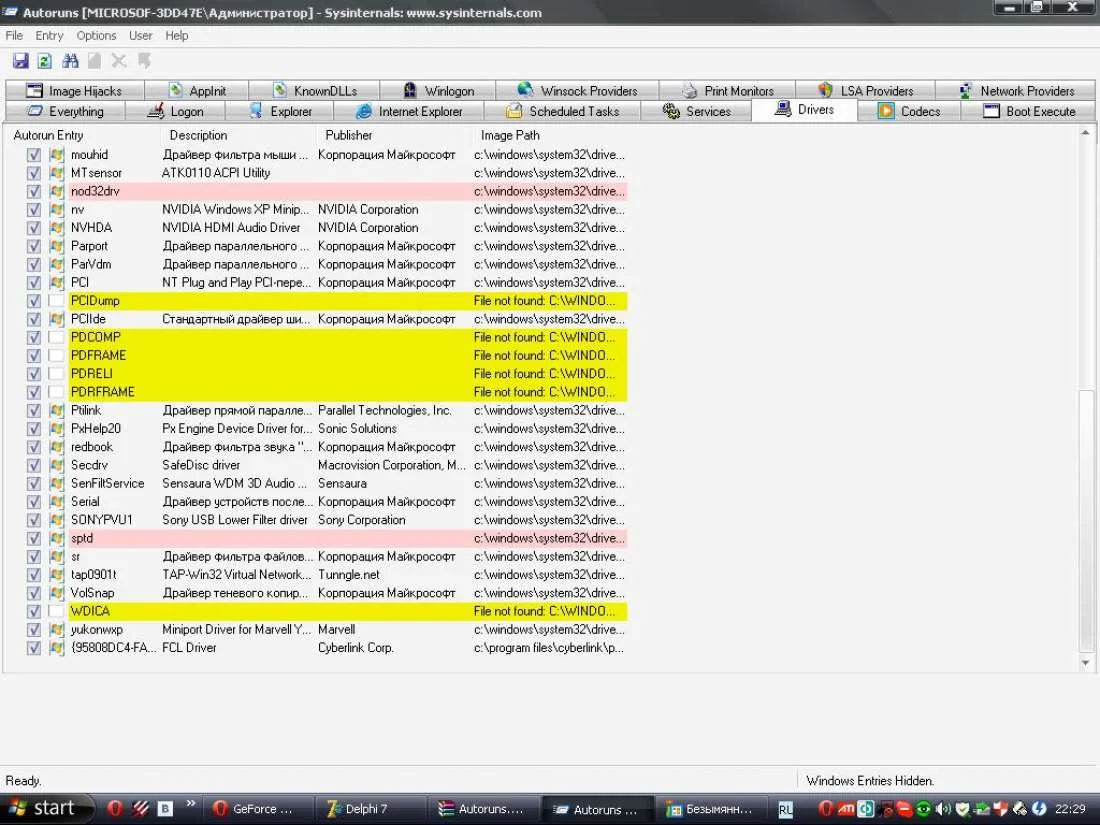Select the Serial entry name
The image size is (1100, 825).
tap(85, 501)
